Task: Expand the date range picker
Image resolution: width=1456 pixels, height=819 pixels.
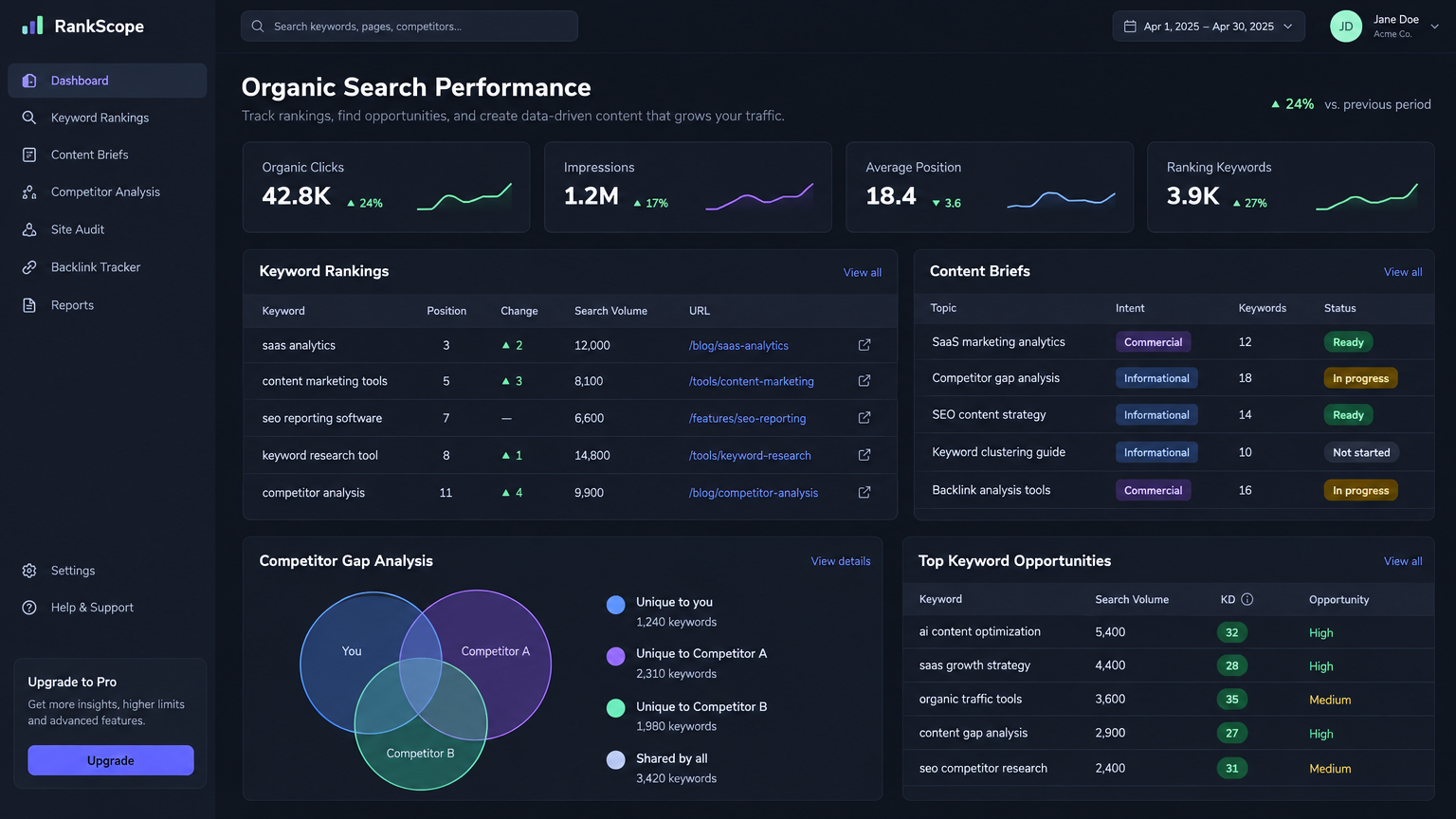Action: [x=1209, y=27]
